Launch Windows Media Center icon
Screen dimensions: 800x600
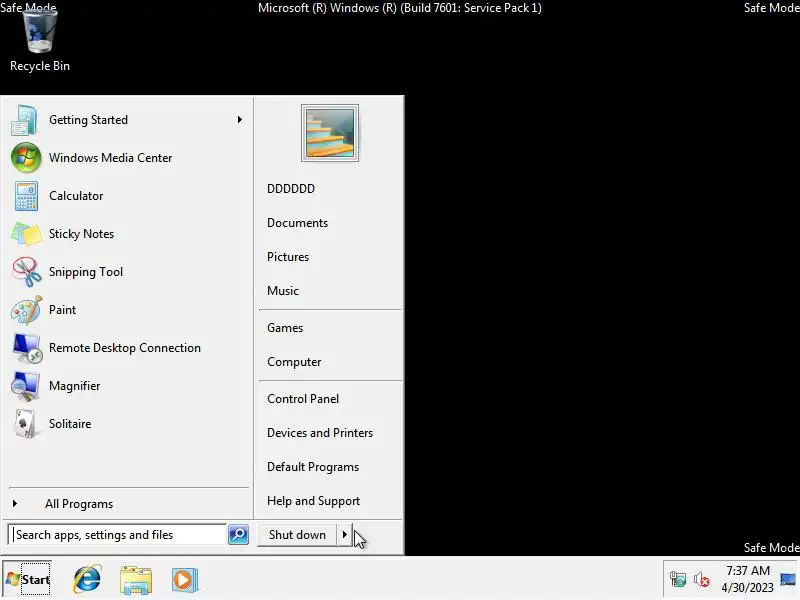(26, 158)
